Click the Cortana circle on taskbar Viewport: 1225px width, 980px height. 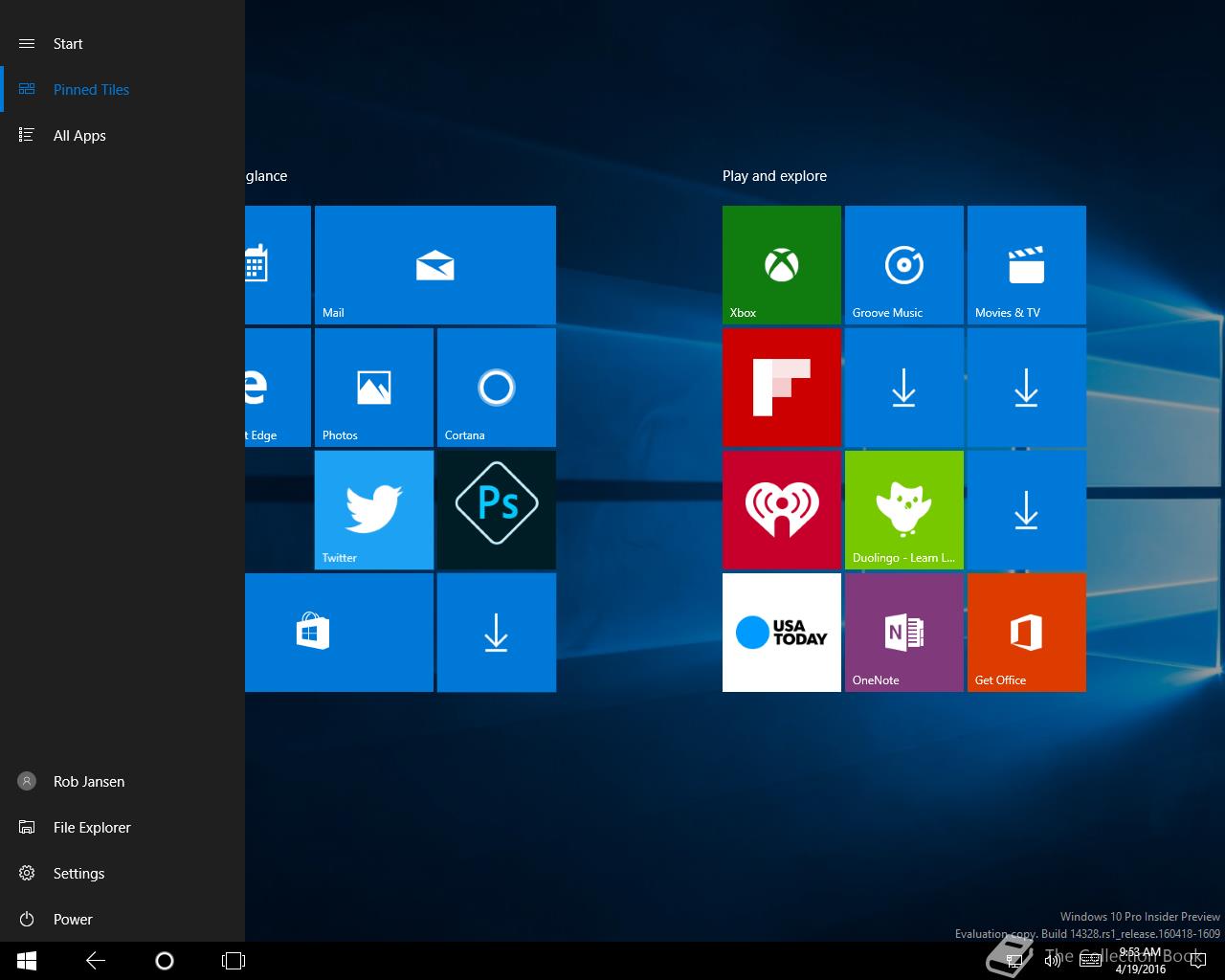pos(165,961)
